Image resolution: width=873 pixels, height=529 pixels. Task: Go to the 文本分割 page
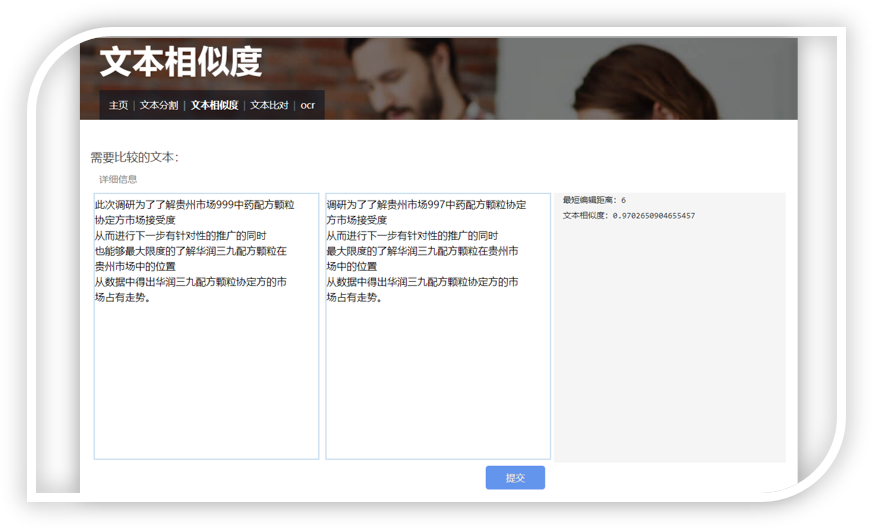159,105
